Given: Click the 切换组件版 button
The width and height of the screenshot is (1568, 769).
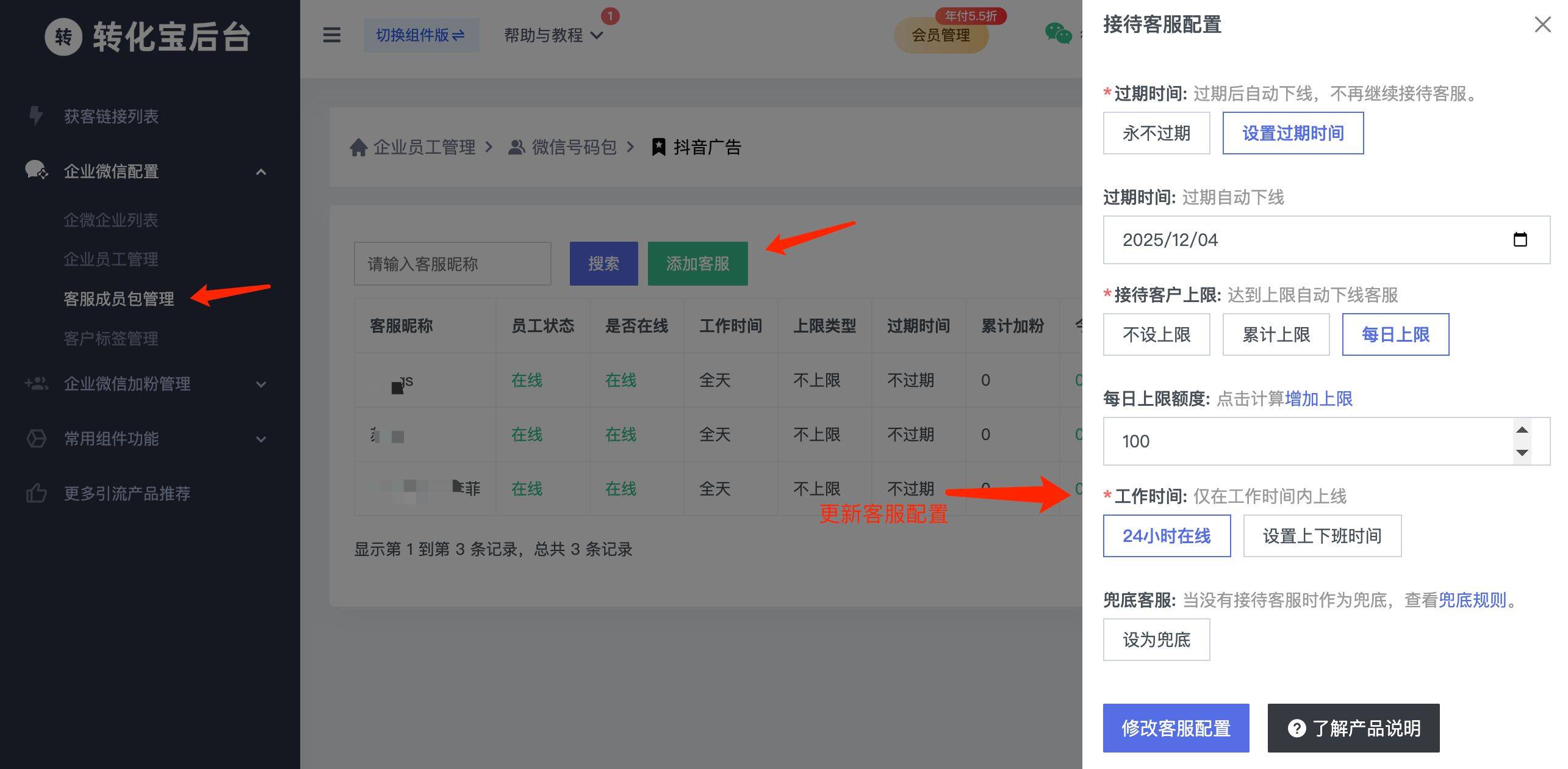Looking at the screenshot, I should [421, 35].
